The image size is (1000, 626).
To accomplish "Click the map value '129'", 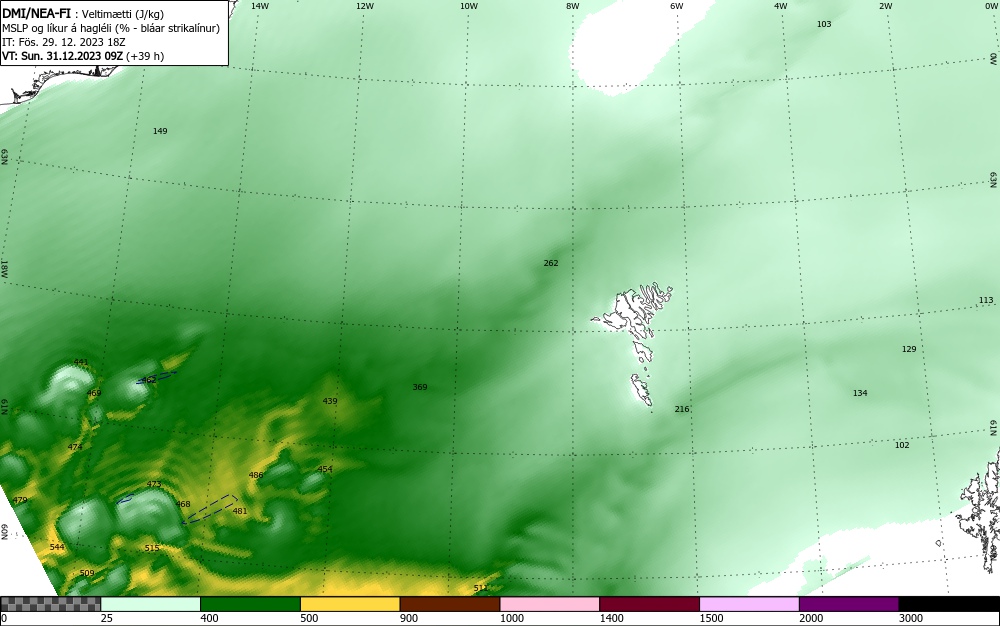I will pos(909,349).
